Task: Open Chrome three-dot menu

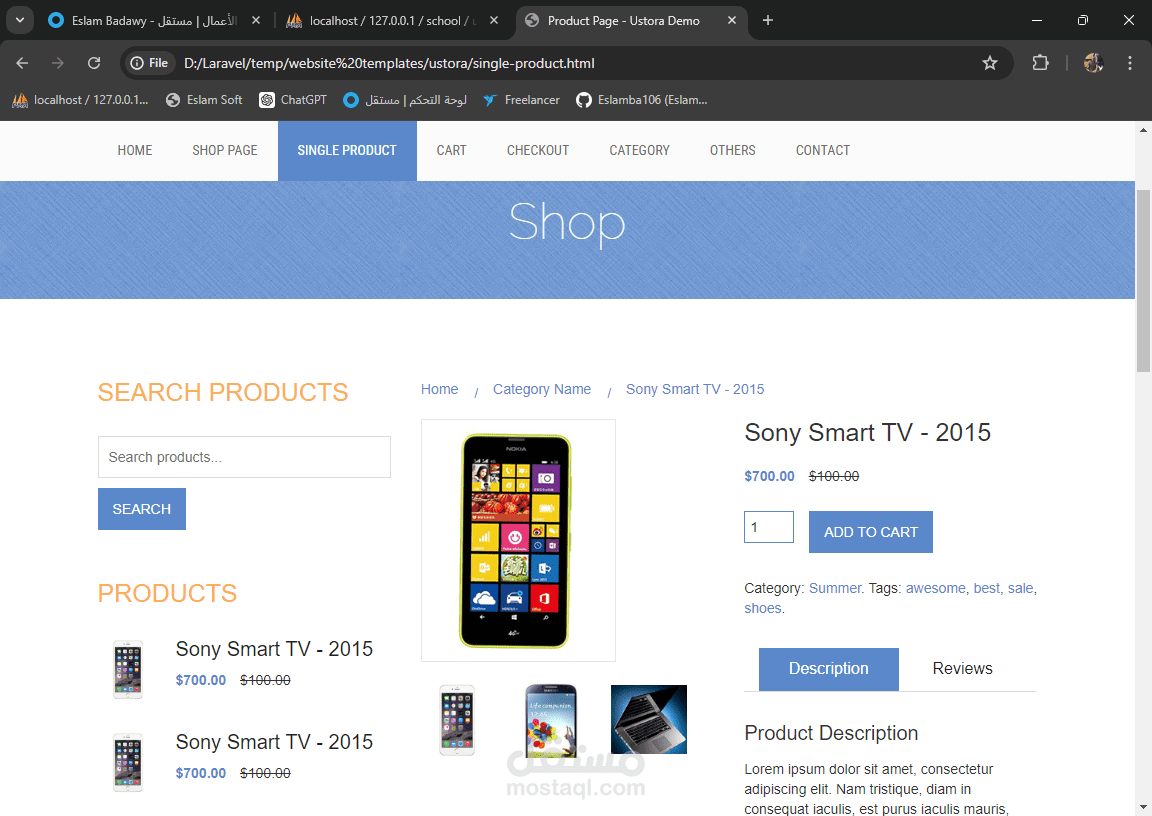Action: pos(1130,63)
